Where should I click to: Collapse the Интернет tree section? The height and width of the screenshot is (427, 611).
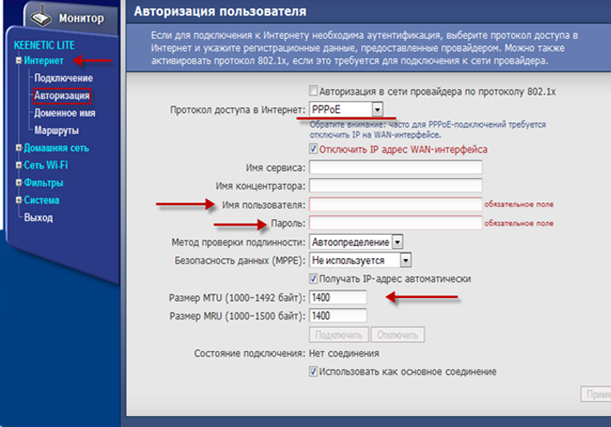pos(19,61)
